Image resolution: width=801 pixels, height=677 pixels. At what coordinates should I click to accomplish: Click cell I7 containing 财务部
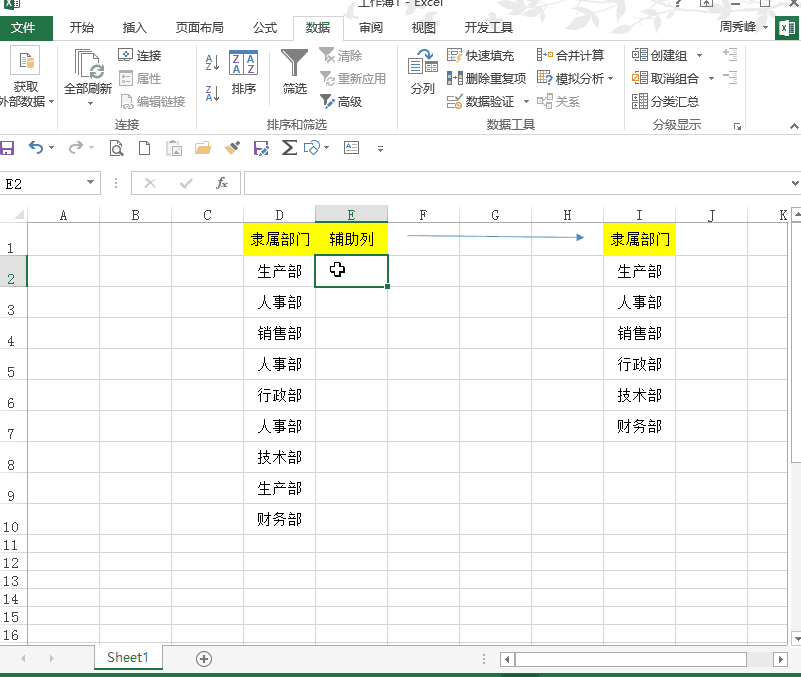point(639,426)
